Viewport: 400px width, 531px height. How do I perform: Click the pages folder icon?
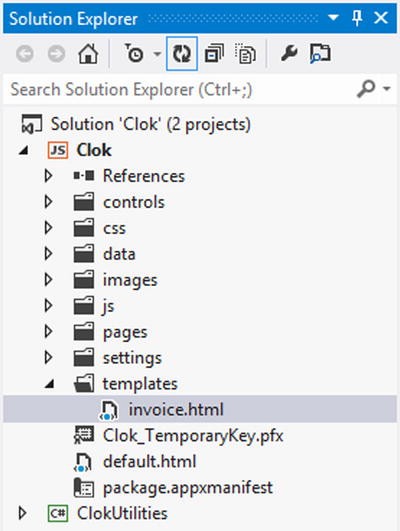tap(84, 332)
